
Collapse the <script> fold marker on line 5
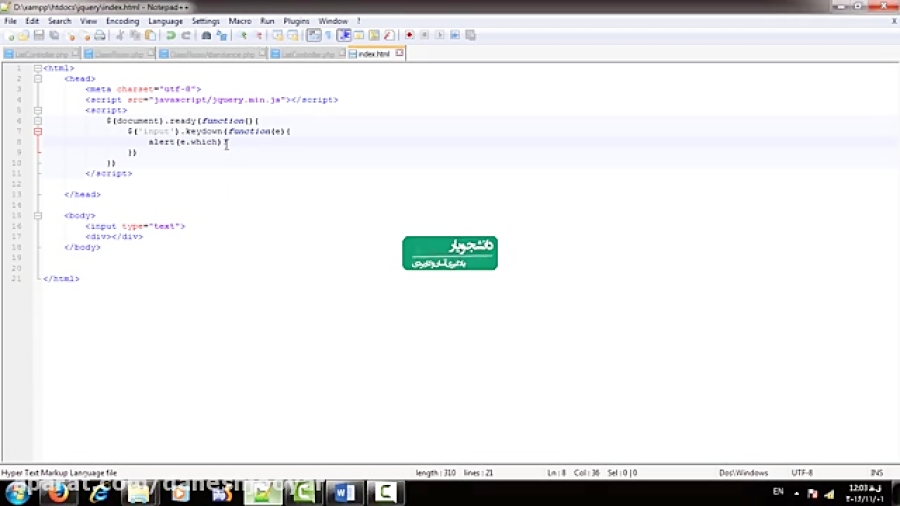click(x=38, y=110)
